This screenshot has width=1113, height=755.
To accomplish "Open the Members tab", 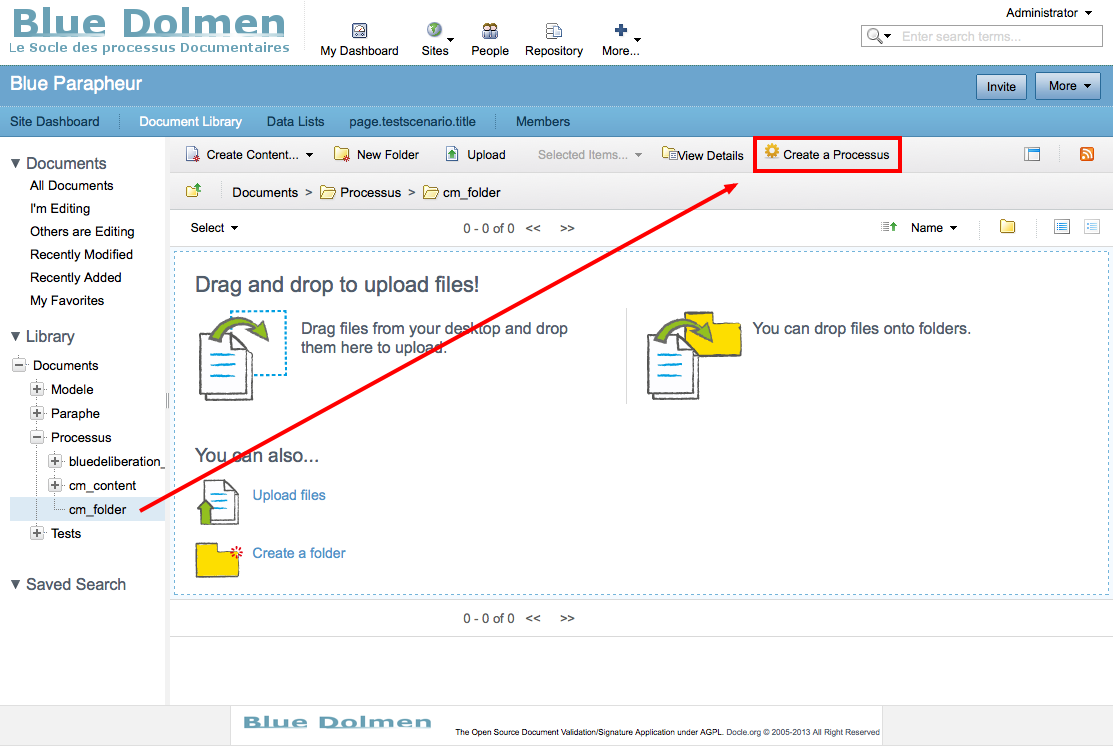I will pyautogui.click(x=543, y=121).
